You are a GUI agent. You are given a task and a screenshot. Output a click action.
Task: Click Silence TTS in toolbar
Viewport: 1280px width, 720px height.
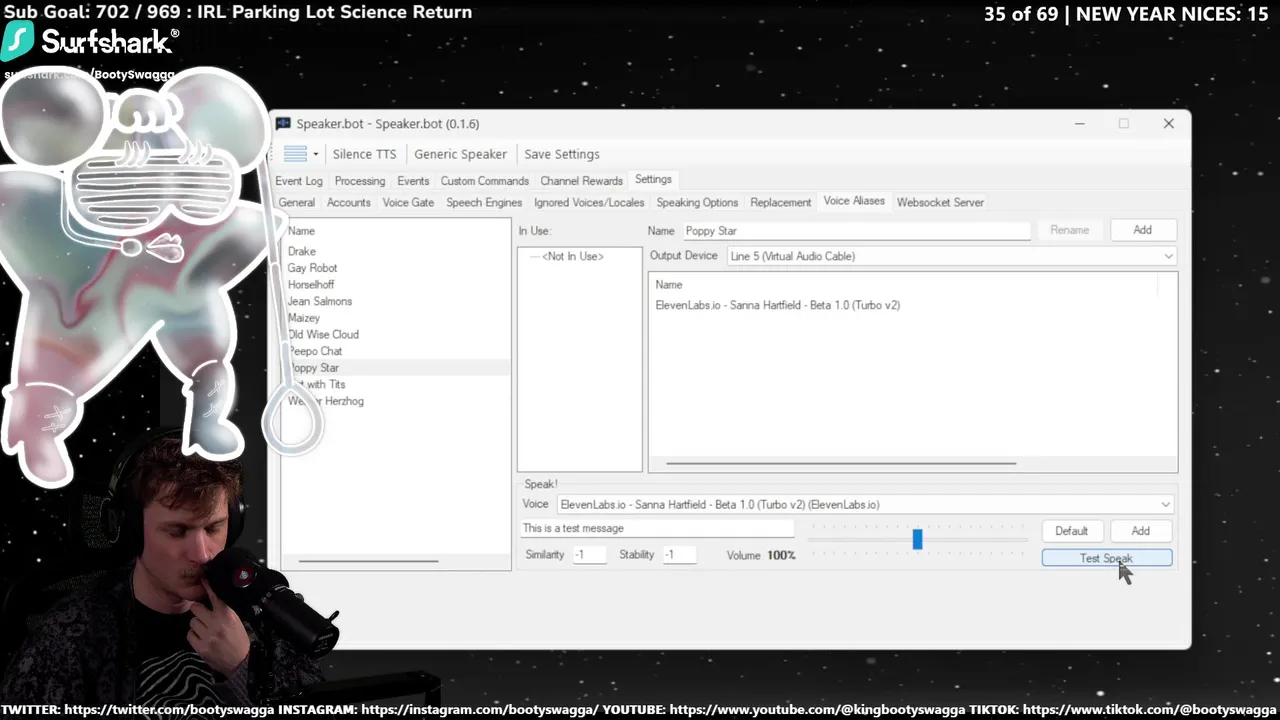click(x=364, y=154)
